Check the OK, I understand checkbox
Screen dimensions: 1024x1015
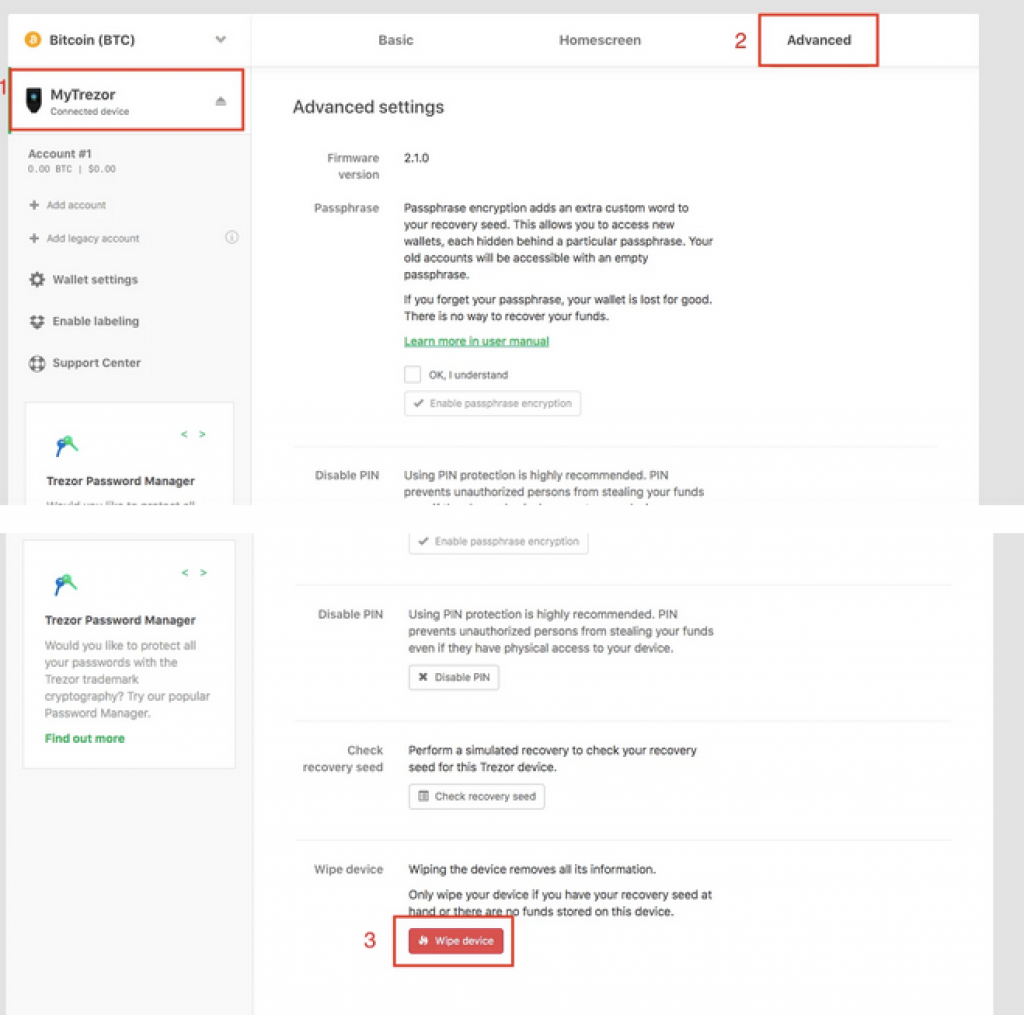[x=412, y=374]
